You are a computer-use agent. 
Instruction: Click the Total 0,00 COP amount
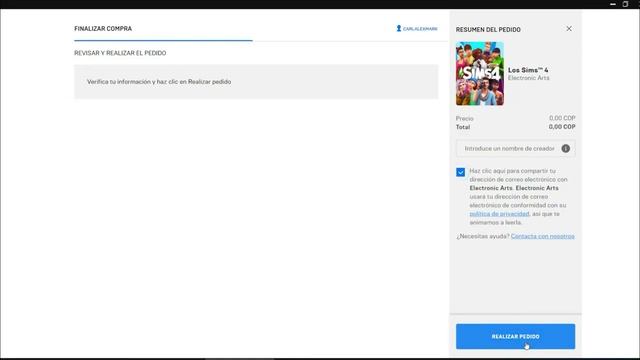(x=562, y=127)
